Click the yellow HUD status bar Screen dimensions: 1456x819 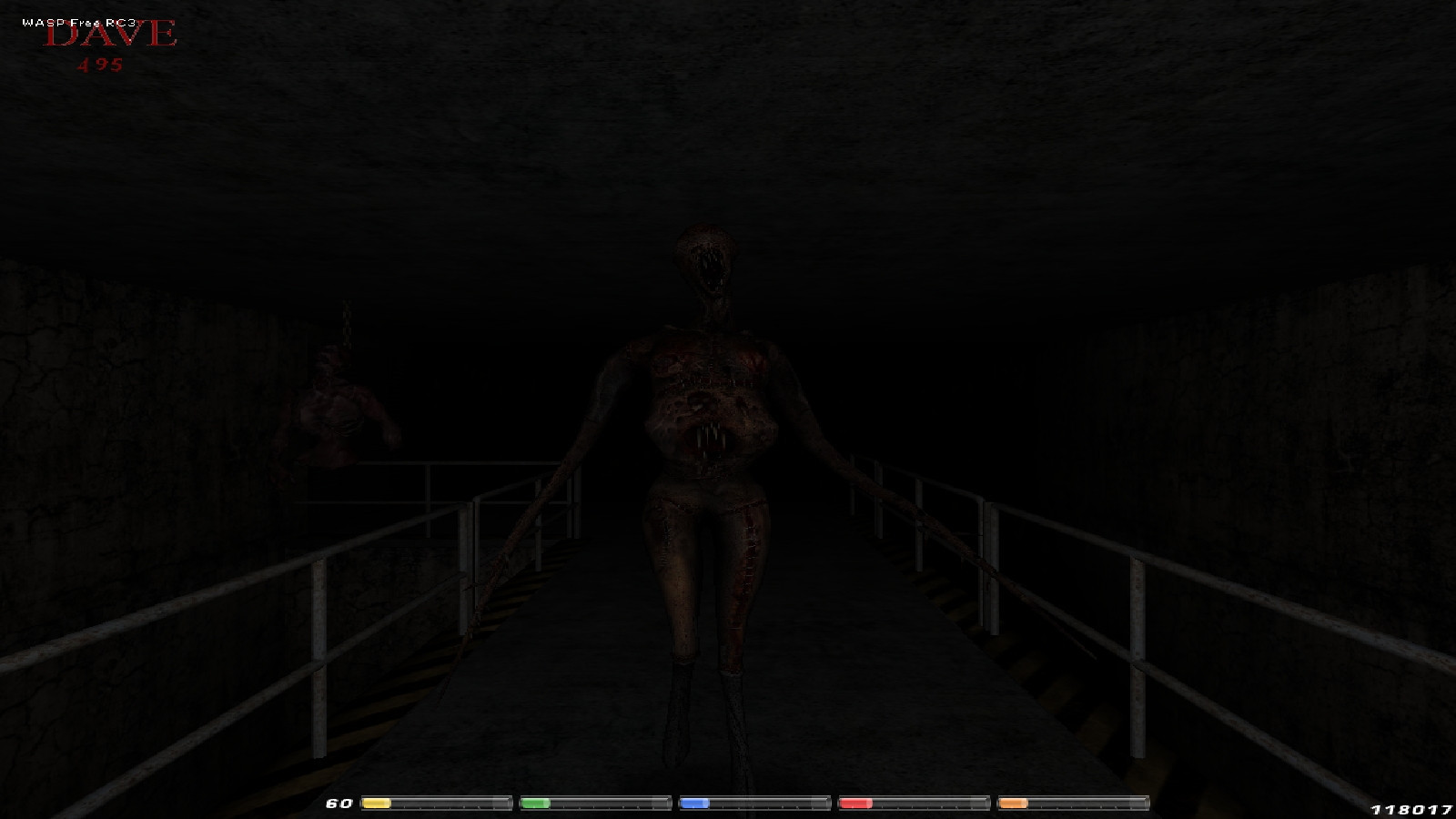(437, 803)
